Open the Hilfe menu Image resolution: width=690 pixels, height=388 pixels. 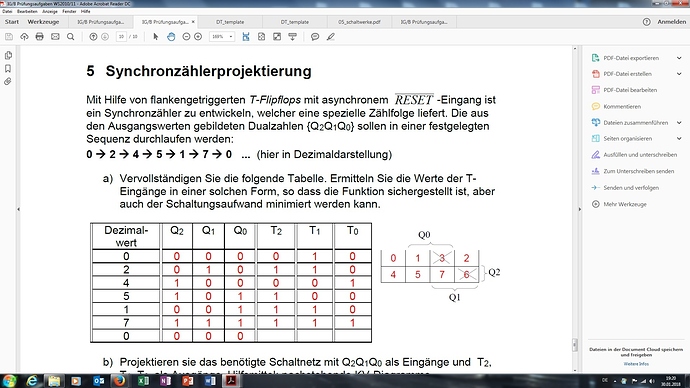click(85, 11)
